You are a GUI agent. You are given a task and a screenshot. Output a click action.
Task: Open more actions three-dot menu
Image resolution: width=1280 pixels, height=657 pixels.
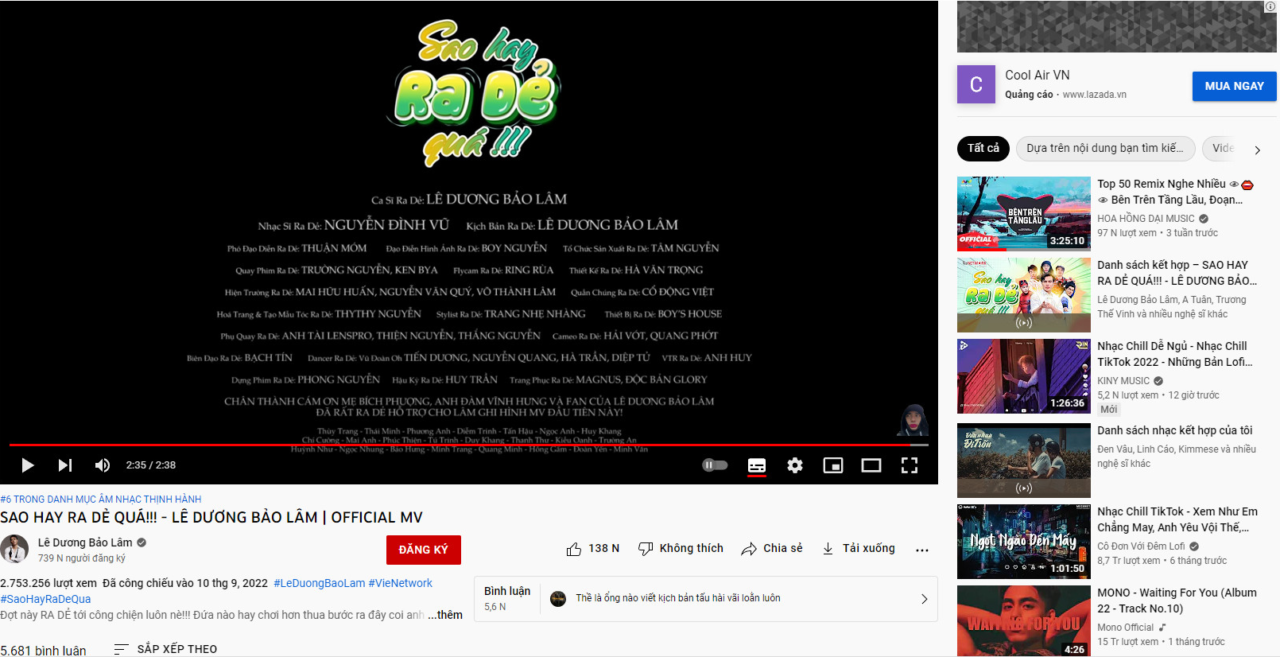(922, 549)
